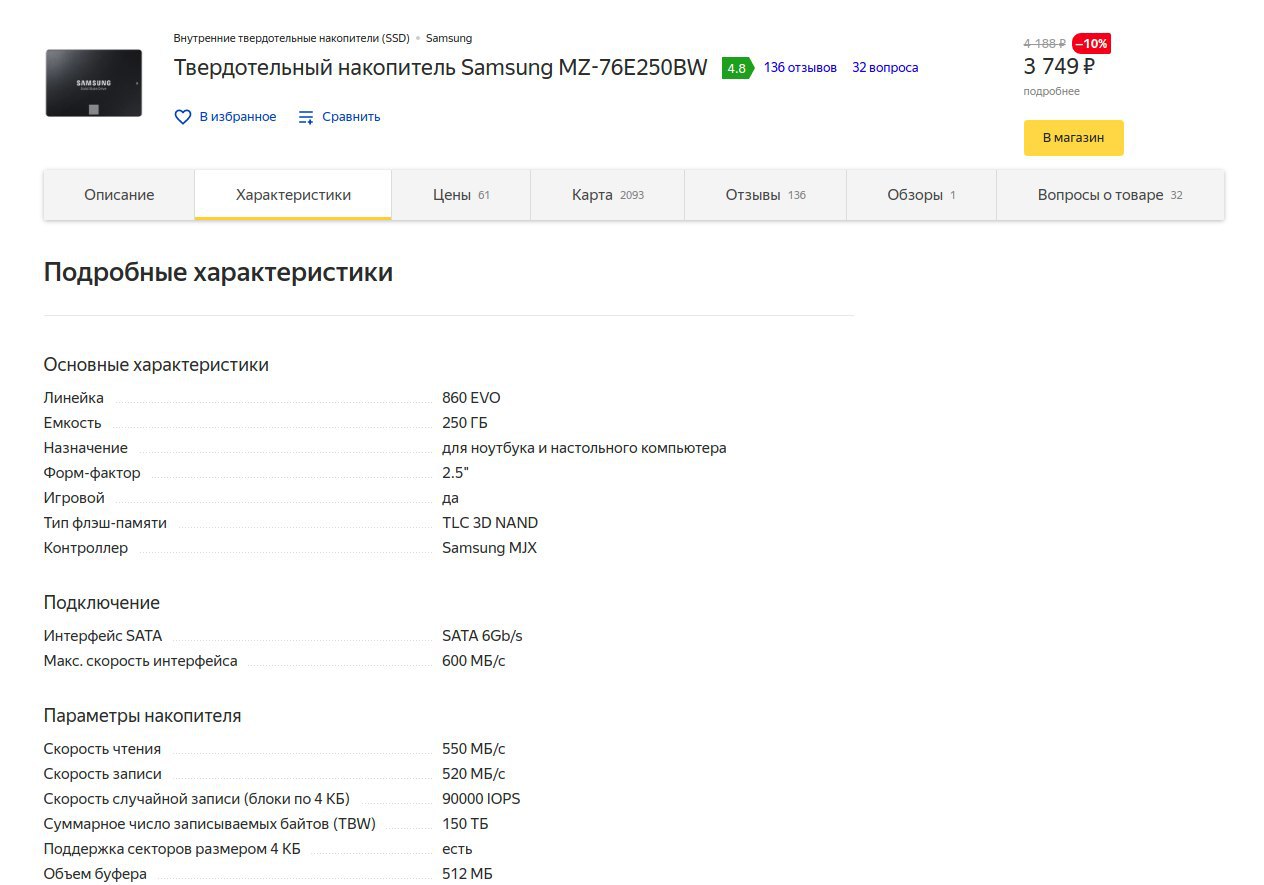The height and width of the screenshot is (885, 1264).
Task: Open the Карта tab
Action: click(608, 195)
